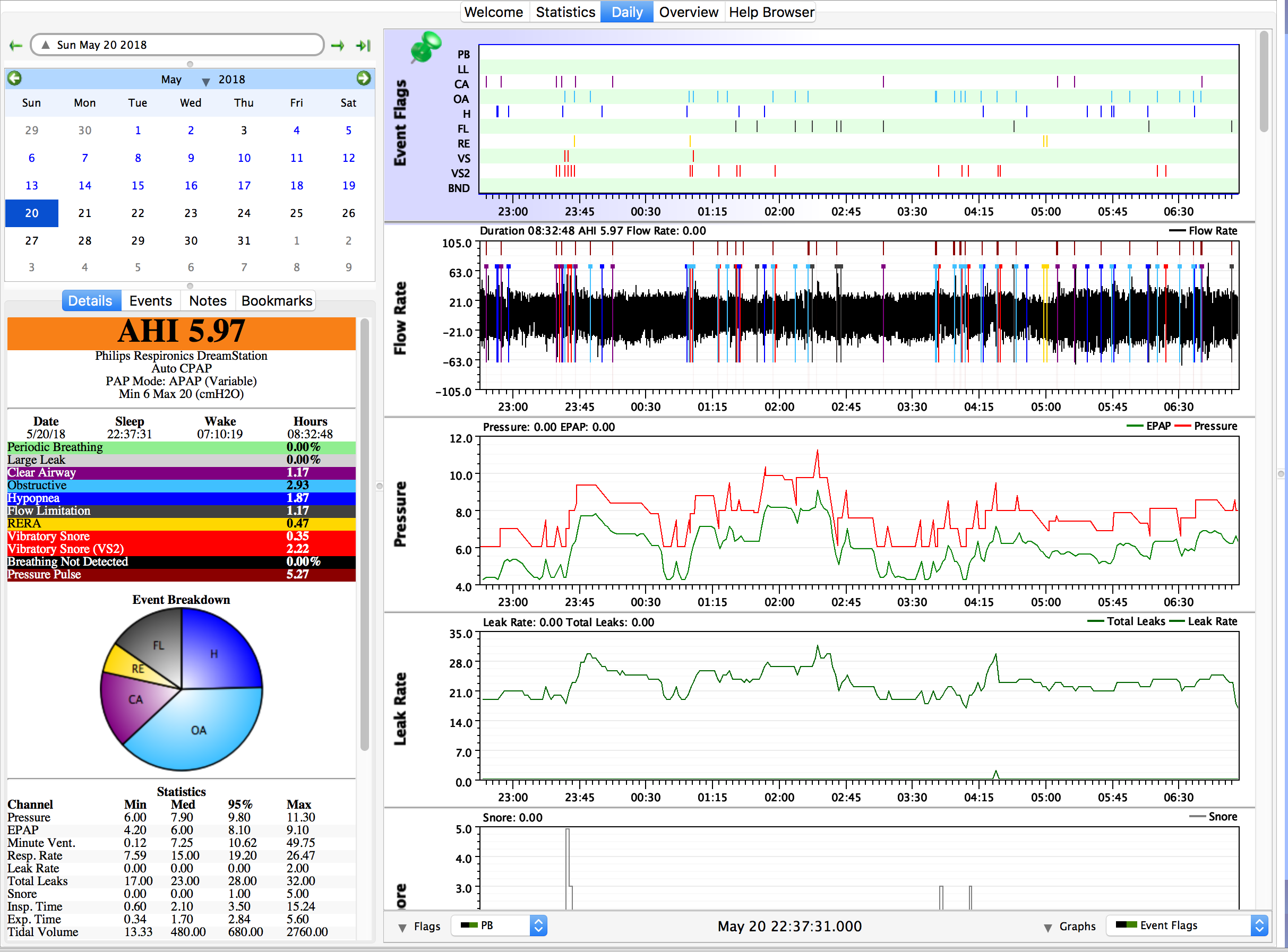Click the Snore legend entry
Image resolution: width=1288 pixels, height=952 pixels.
[x=1213, y=817]
